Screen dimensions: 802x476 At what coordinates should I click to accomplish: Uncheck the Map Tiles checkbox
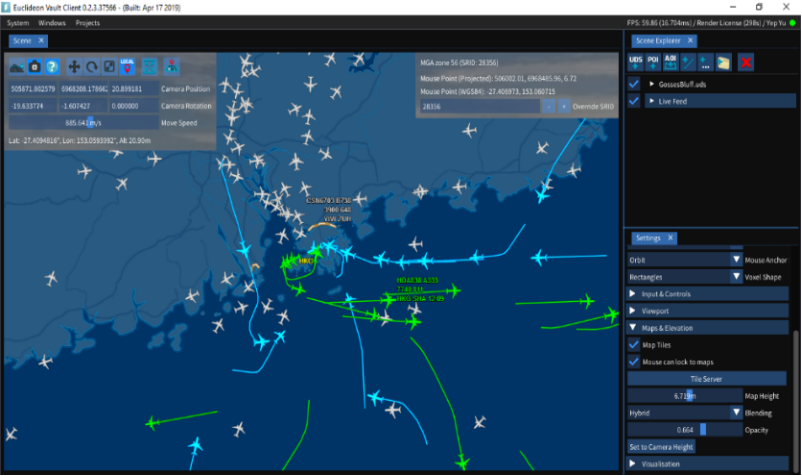pos(634,345)
